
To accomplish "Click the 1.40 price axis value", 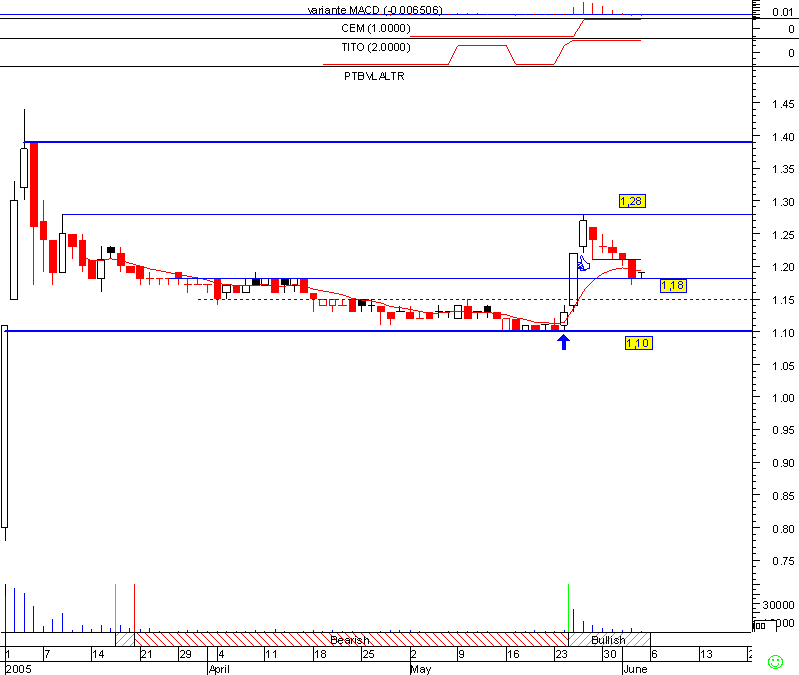I will [783, 137].
